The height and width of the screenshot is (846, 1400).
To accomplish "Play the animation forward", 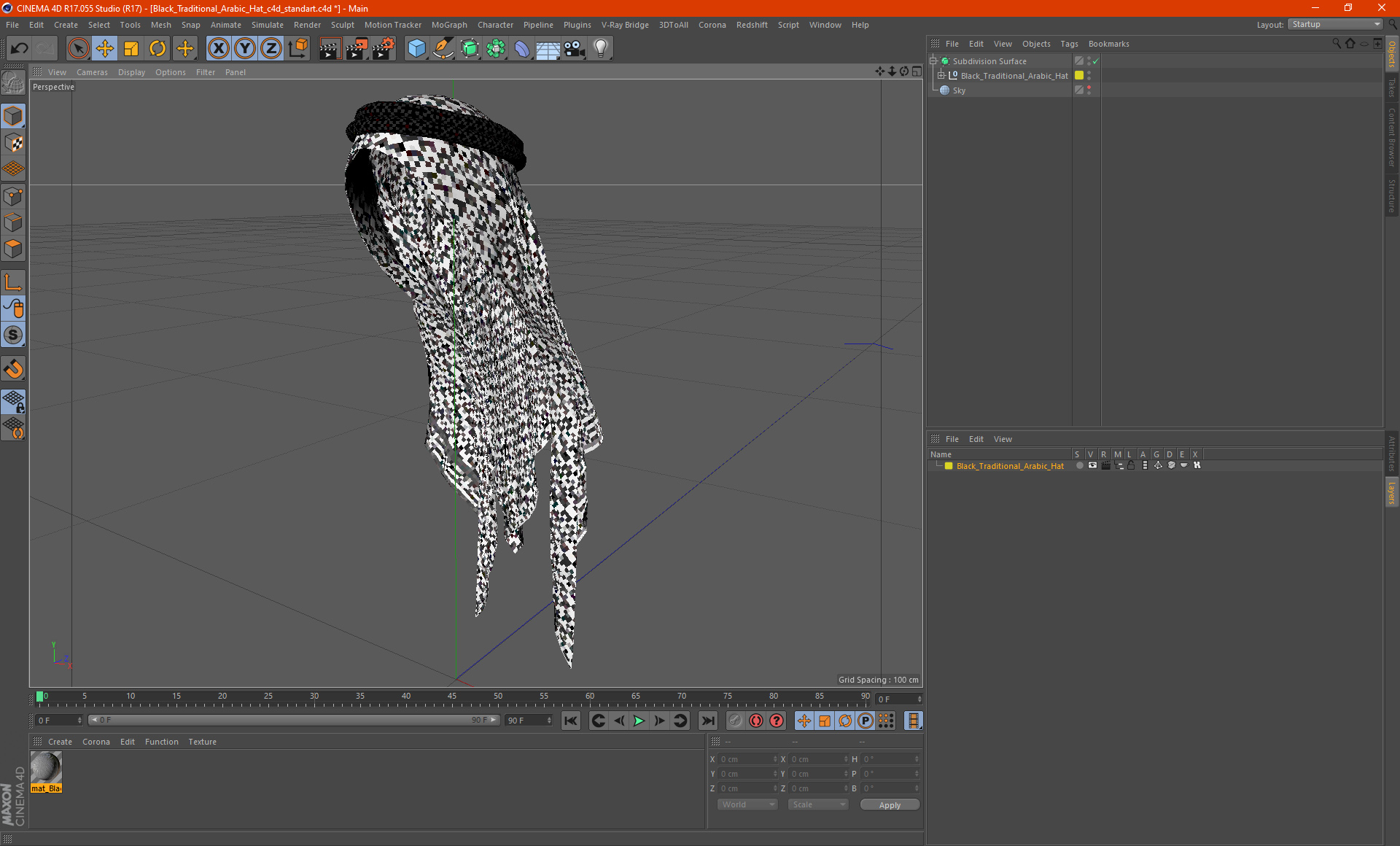I will click(x=639, y=721).
